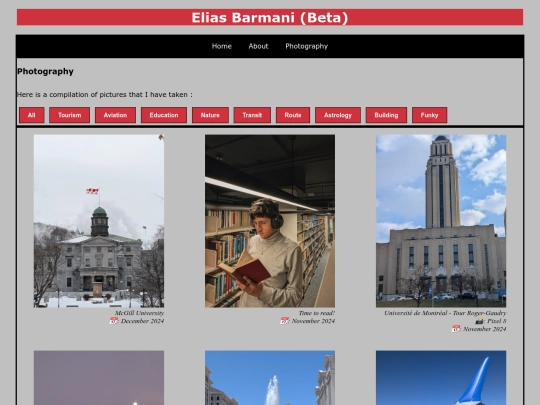Click the calendar icon under McGill University photo
Viewport: 540px width, 405px height.
pyautogui.click(x=113, y=321)
